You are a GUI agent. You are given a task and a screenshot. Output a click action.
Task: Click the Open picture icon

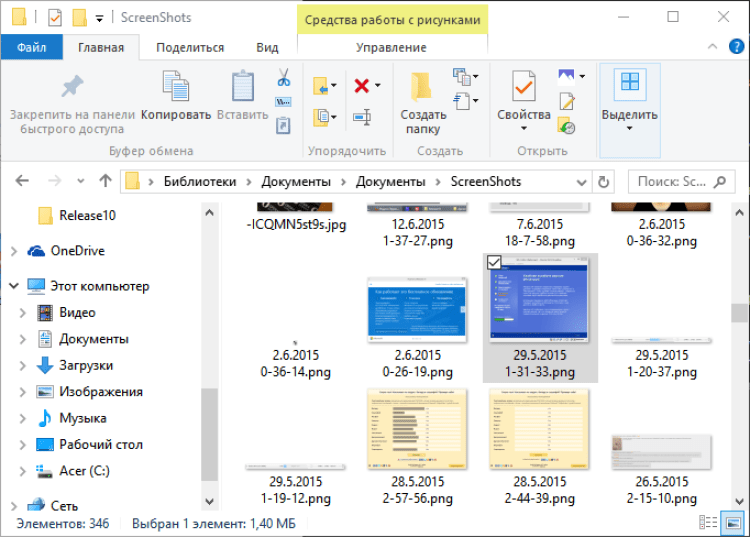pyautogui.click(x=566, y=77)
